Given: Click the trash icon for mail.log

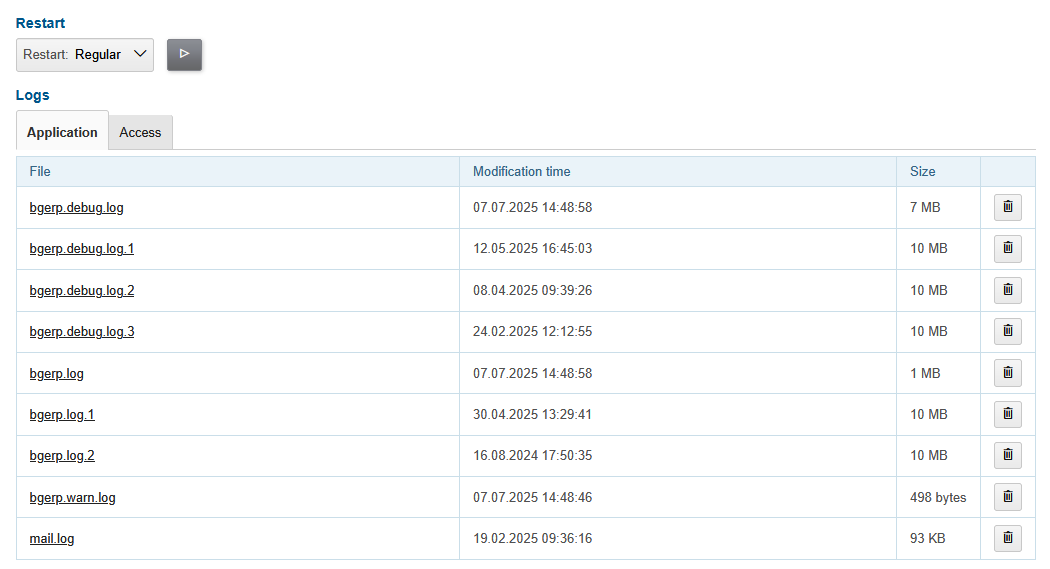Looking at the screenshot, I should point(1007,538).
